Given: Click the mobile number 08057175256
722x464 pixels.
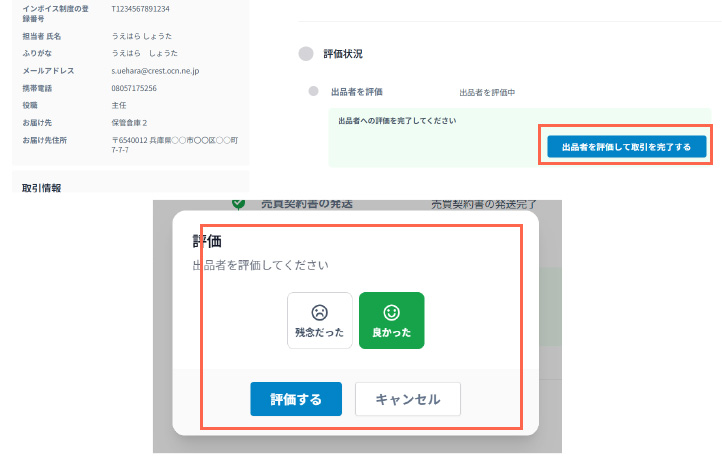Looking at the screenshot, I should tap(134, 88).
